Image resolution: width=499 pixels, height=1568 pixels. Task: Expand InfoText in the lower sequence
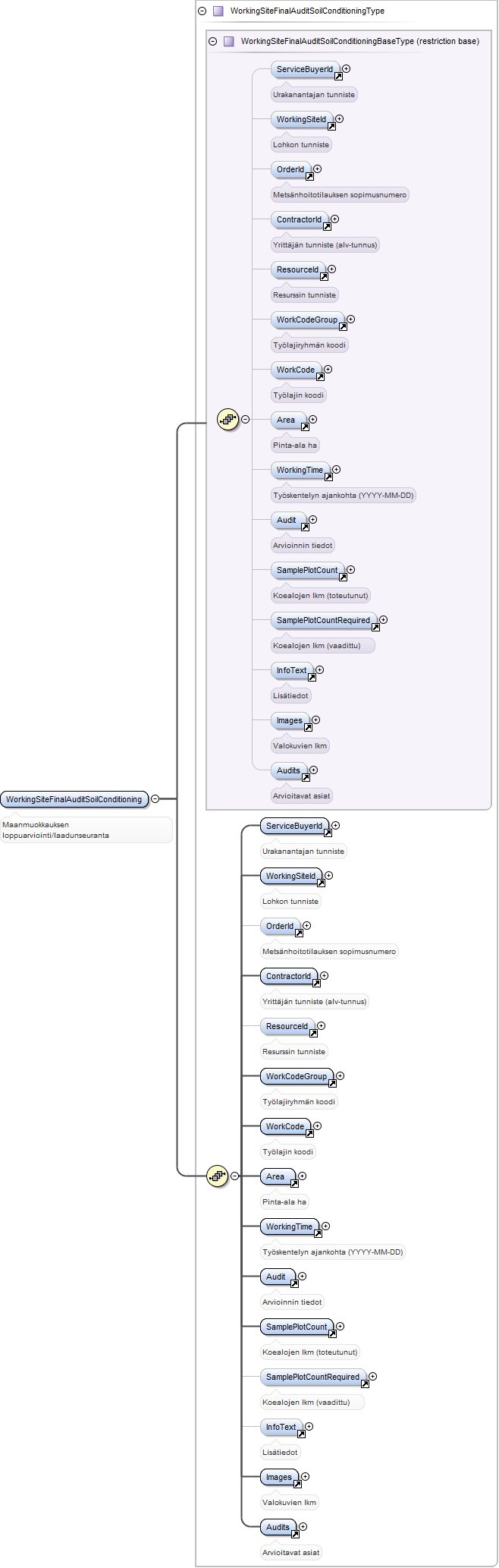(x=309, y=1427)
